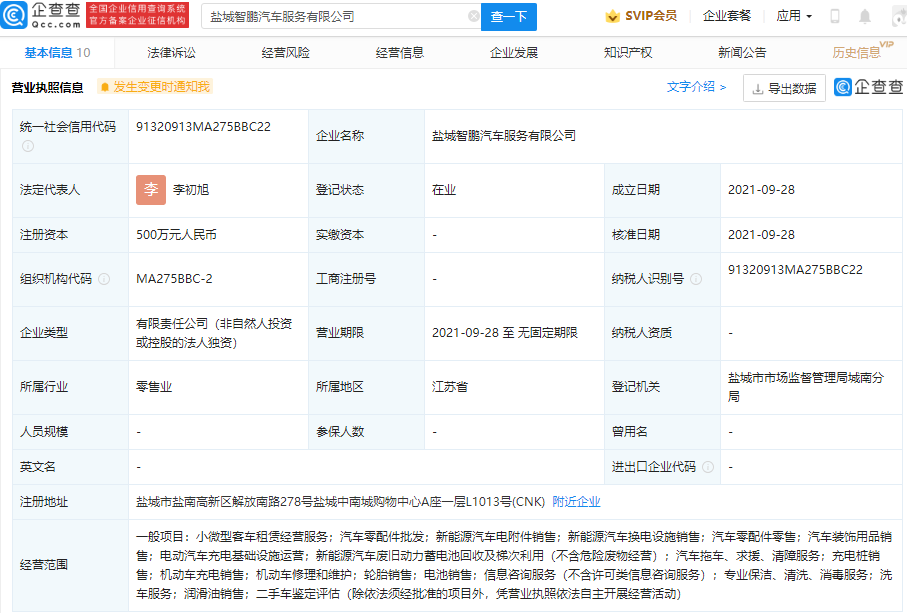The width and height of the screenshot is (907, 613).
Task: Switch to 经营信息 tab
Action: (x=400, y=53)
